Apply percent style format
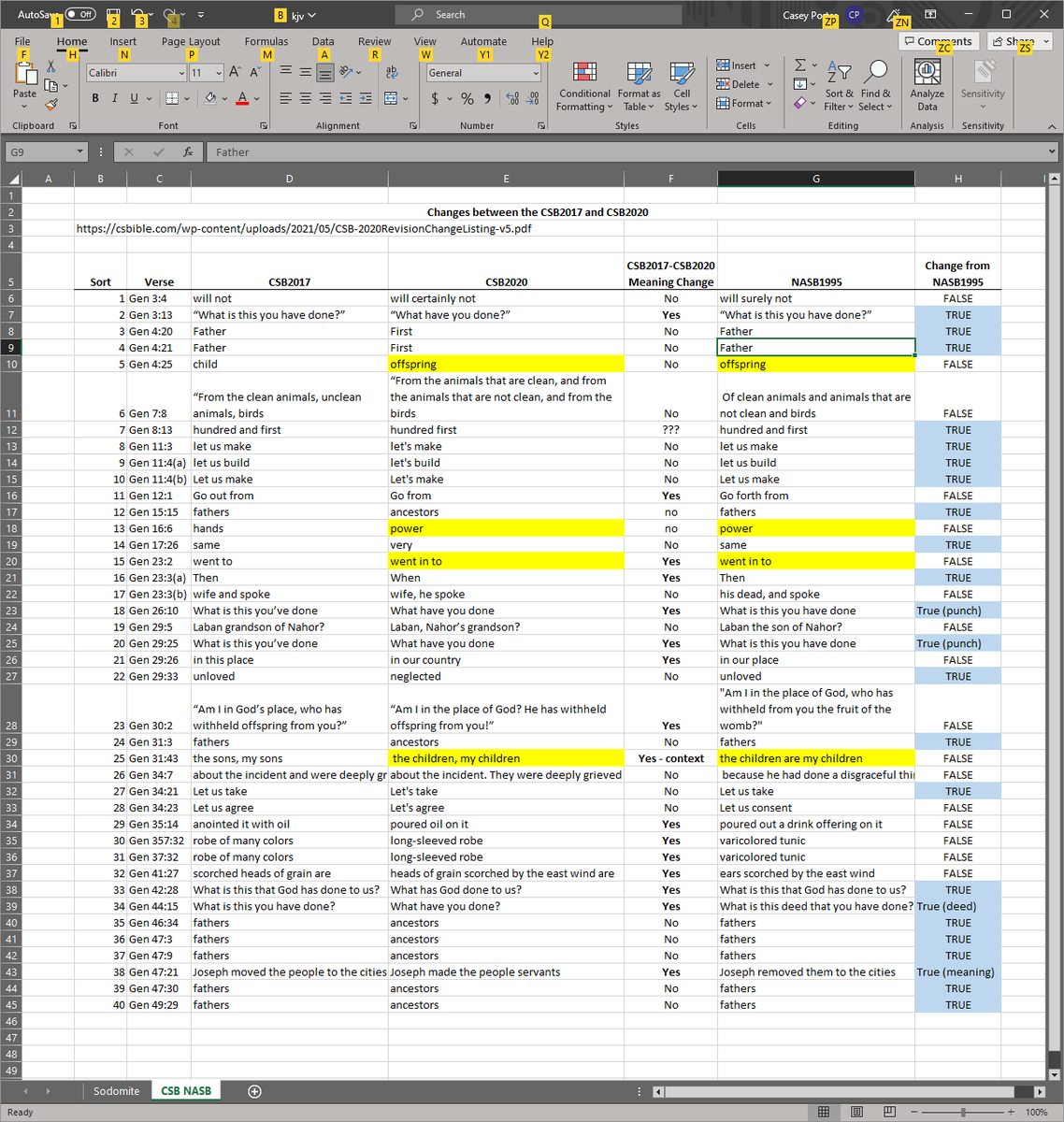The height and width of the screenshot is (1122, 1064). (467, 98)
